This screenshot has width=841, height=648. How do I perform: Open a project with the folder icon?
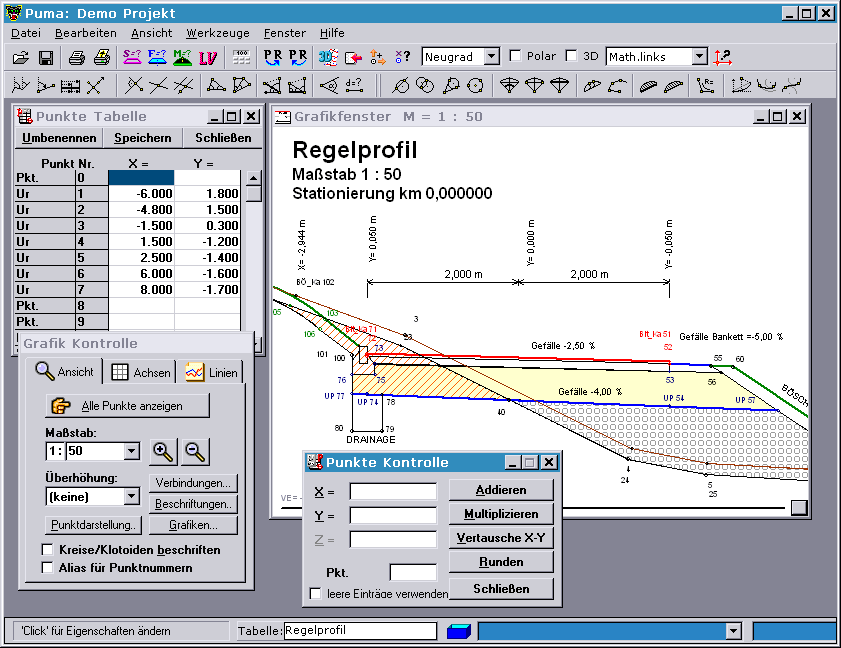[x=21, y=57]
